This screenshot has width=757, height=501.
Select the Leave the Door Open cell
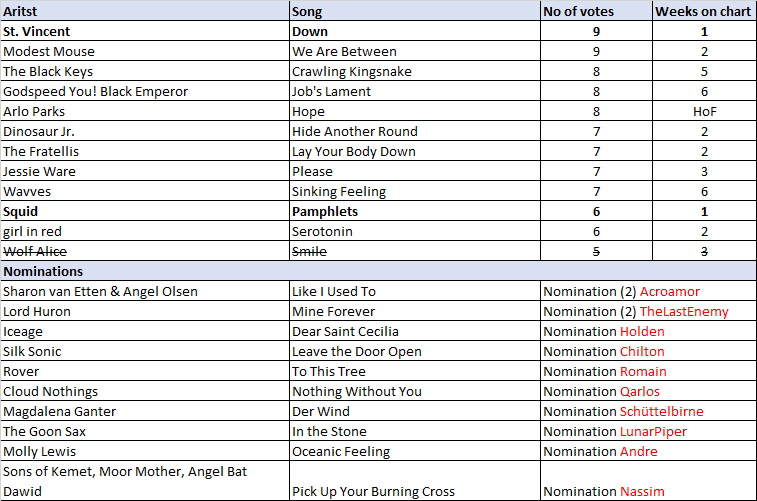415,351
